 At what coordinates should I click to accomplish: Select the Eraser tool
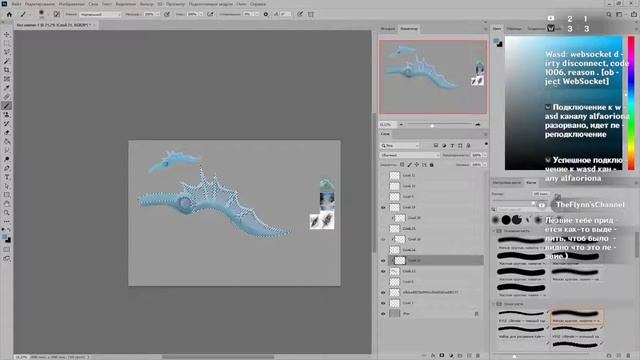point(7,133)
